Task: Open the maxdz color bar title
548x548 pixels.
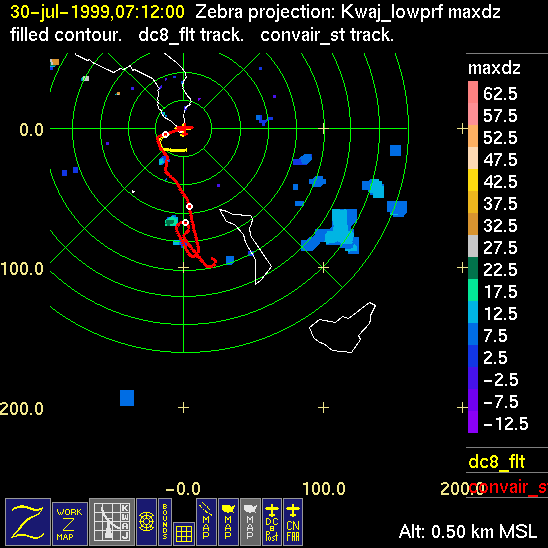Action: pos(494,68)
